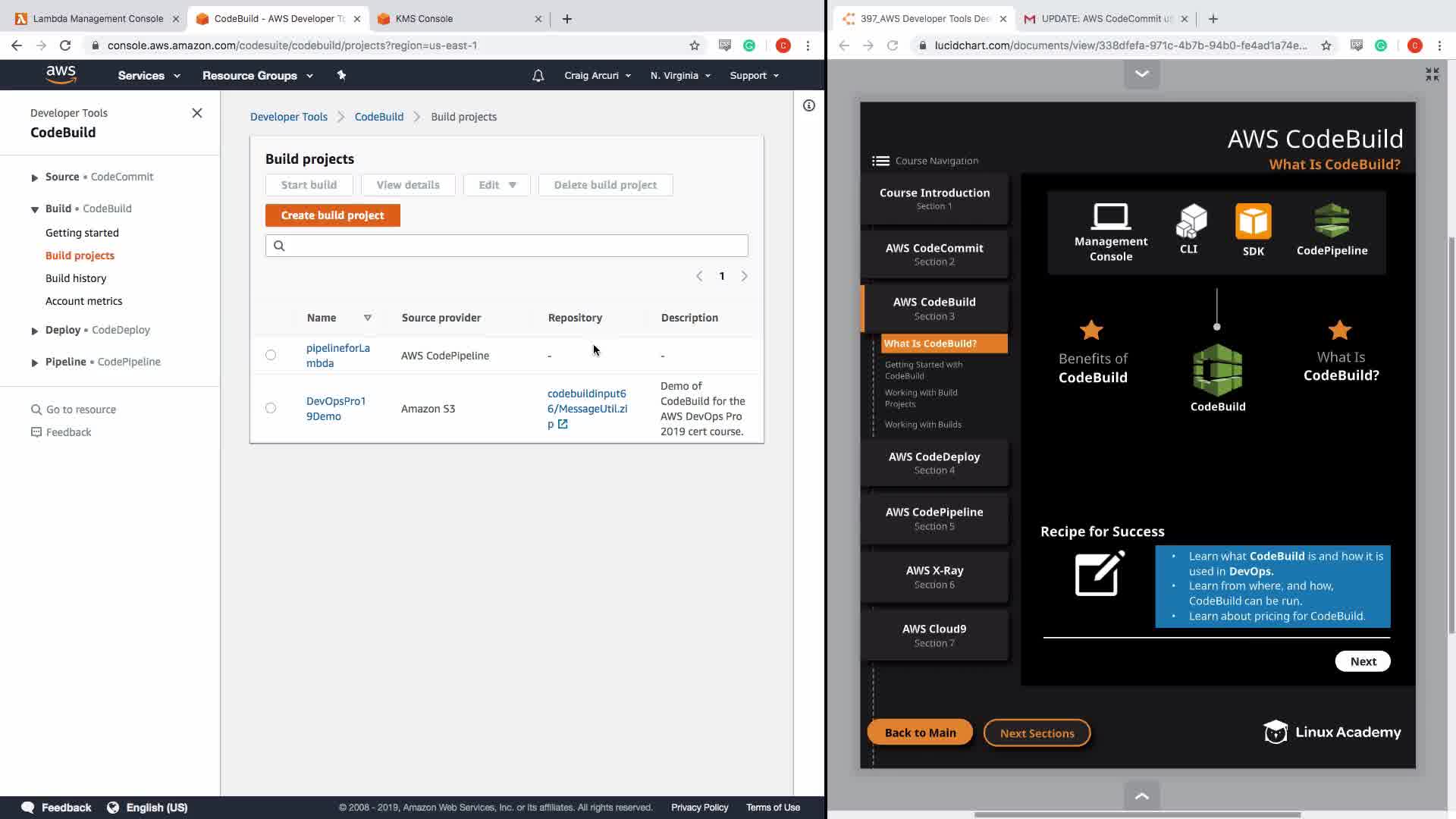Open the Services menu
The height and width of the screenshot is (819, 1456).
point(149,76)
